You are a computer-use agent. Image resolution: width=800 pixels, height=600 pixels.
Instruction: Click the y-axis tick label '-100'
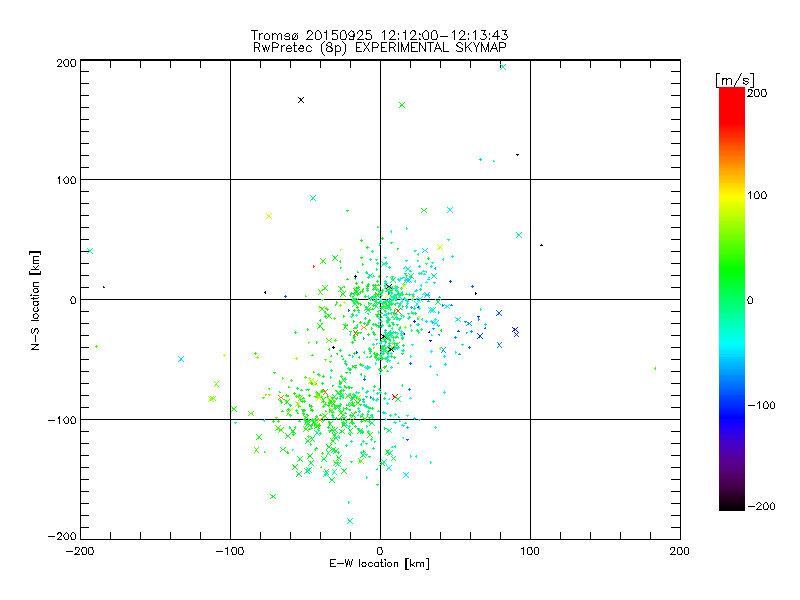pyautogui.click(x=62, y=420)
